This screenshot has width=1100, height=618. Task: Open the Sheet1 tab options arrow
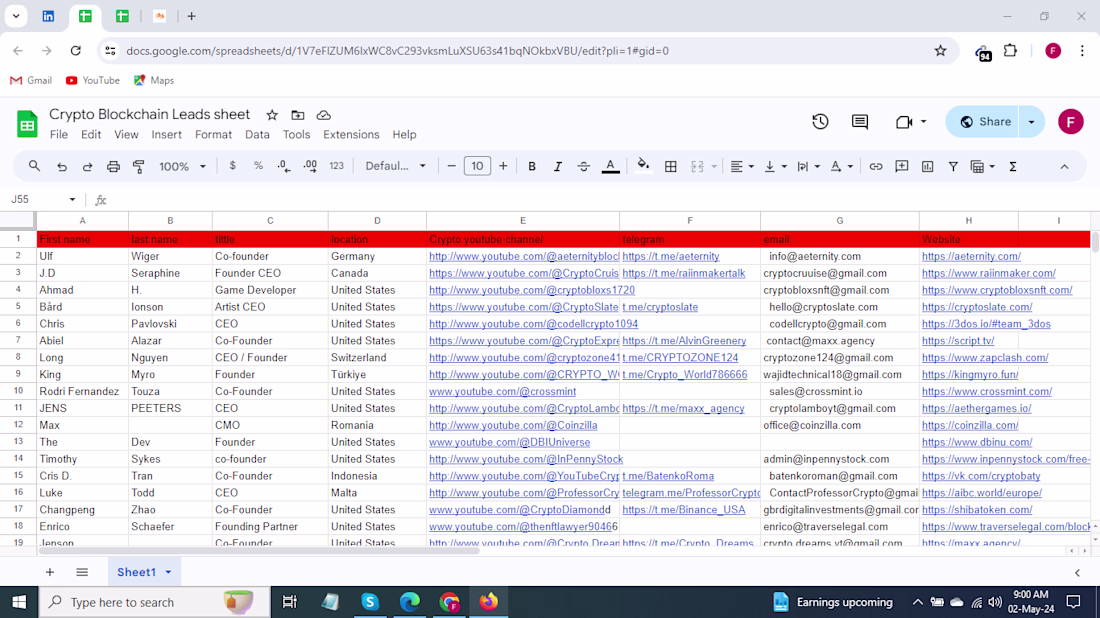coord(168,572)
